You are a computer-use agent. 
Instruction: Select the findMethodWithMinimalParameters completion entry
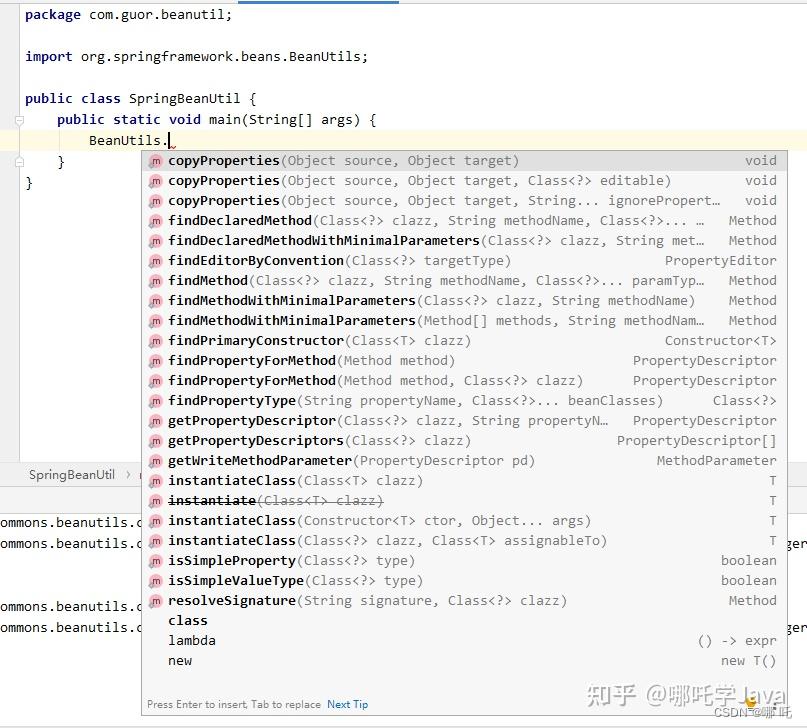click(x=300, y=300)
